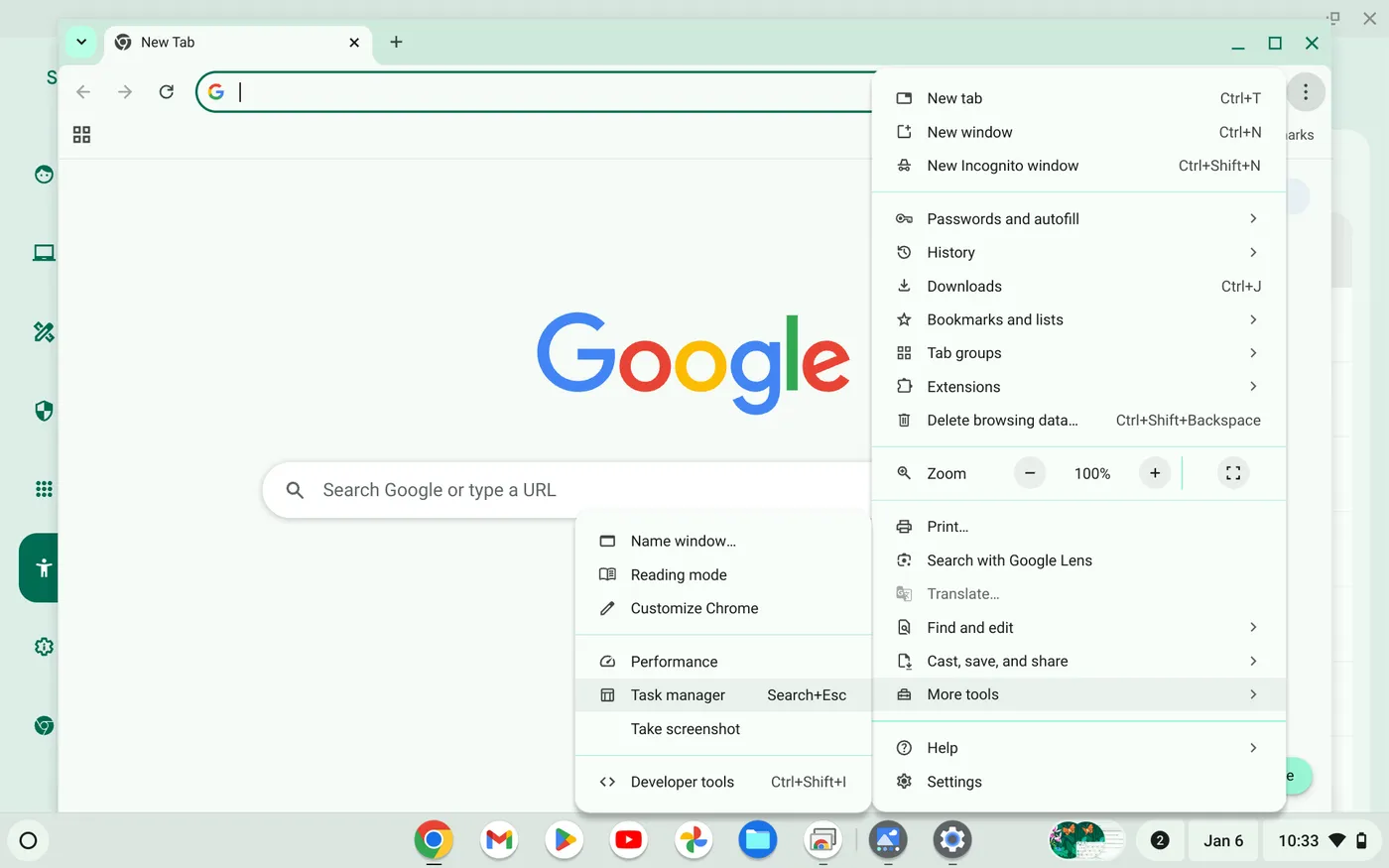The width and height of the screenshot is (1389, 868).
Task: Click the back navigation arrow
Action: coord(83,92)
